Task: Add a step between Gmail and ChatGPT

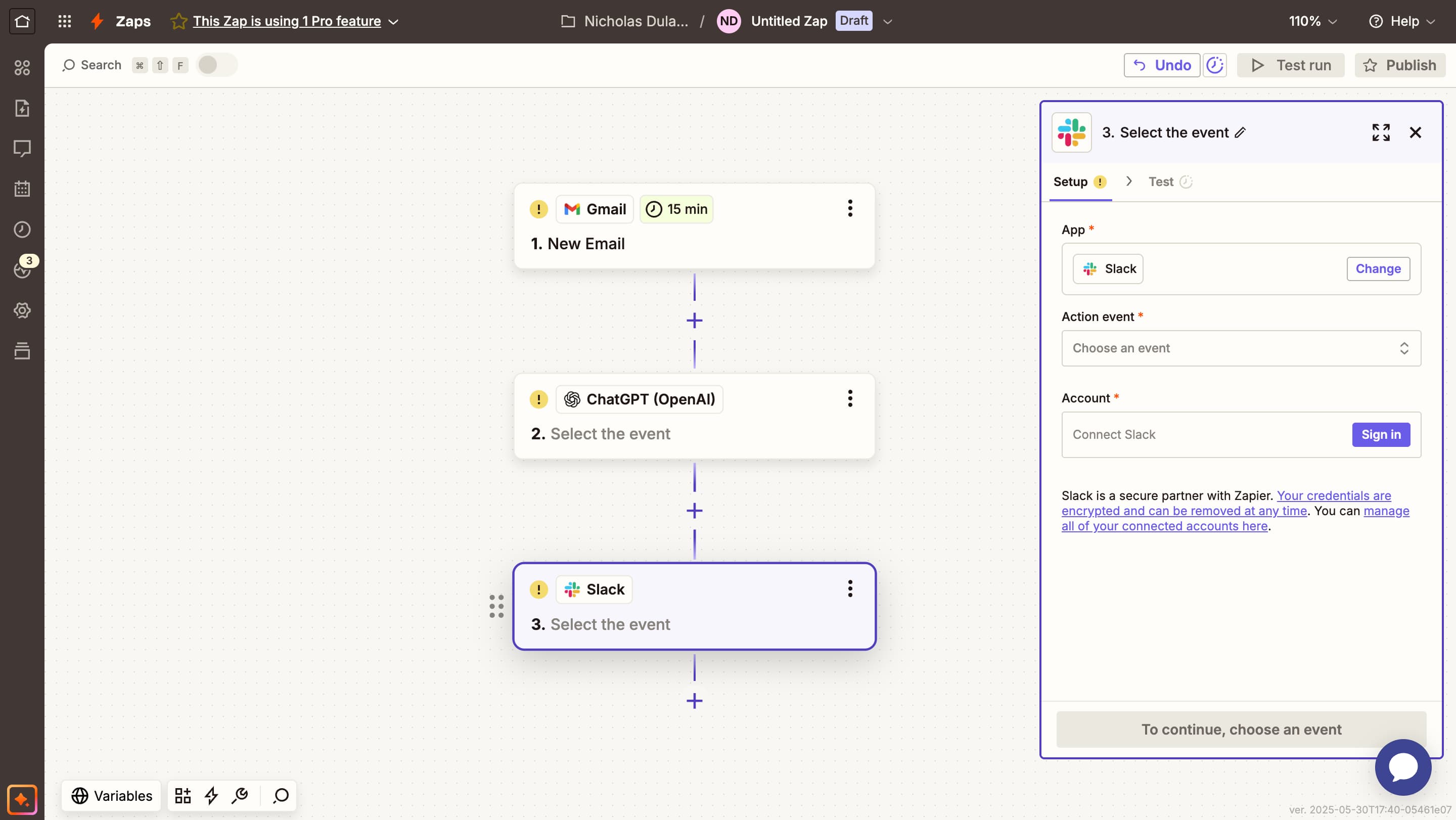Action: coord(694,321)
